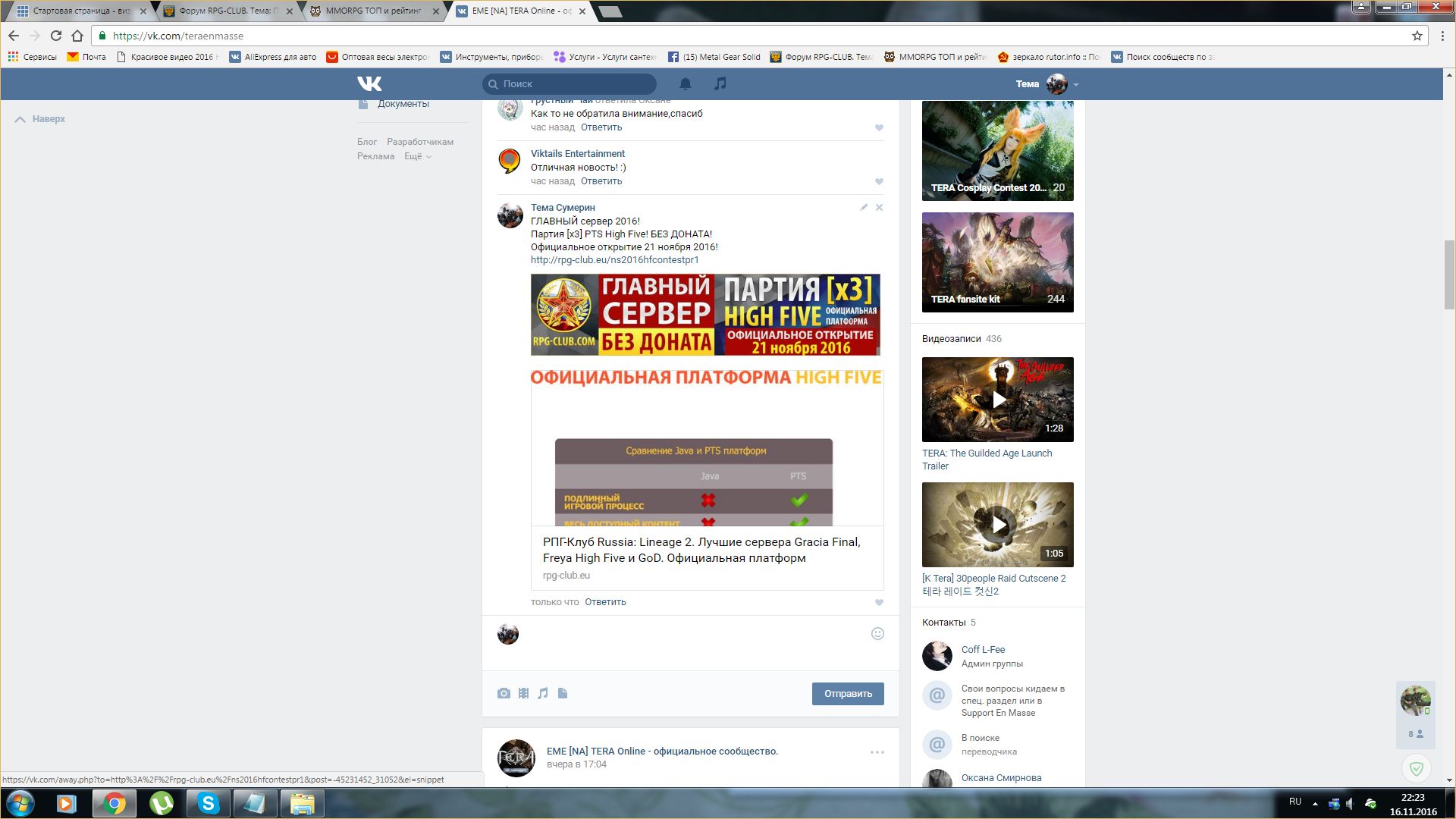1456x819 pixels.
Task: Open notifications bell icon
Action: pyautogui.click(x=686, y=83)
